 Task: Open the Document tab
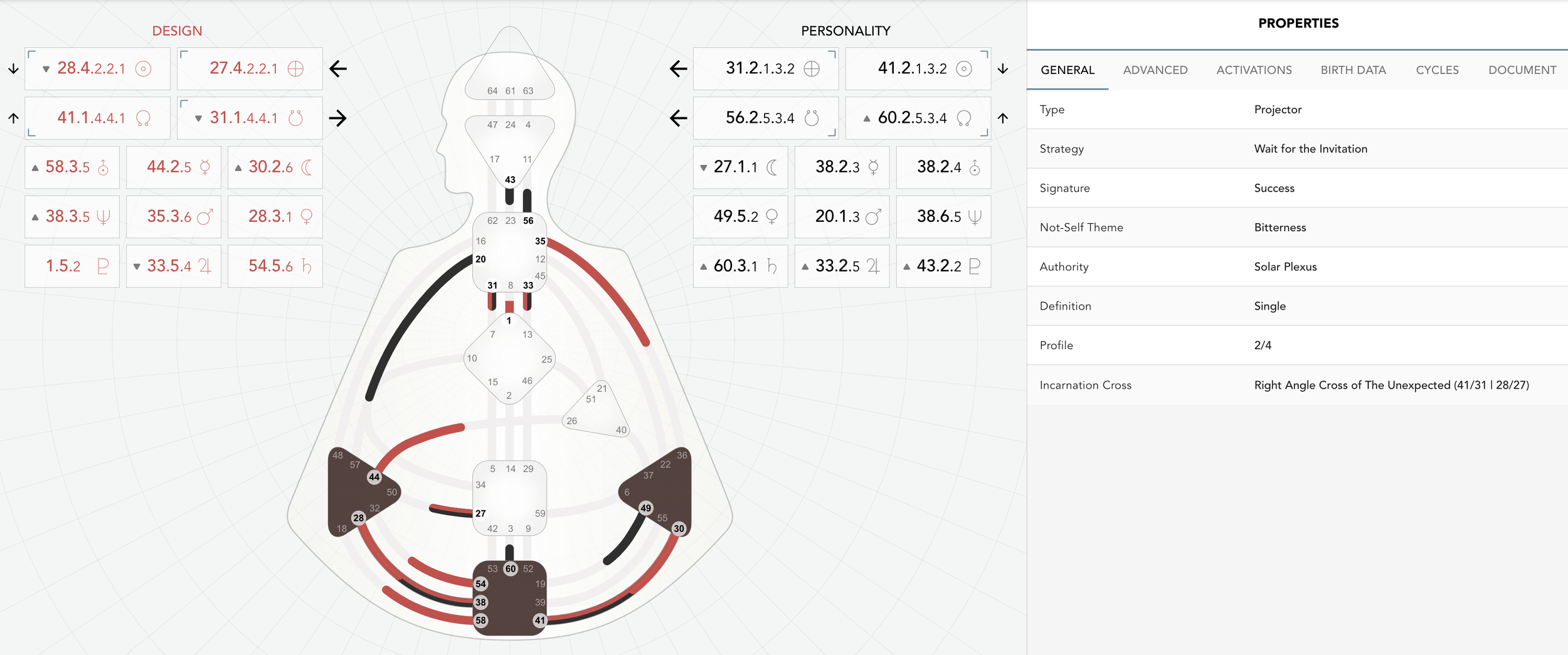[x=1522, y=70]
